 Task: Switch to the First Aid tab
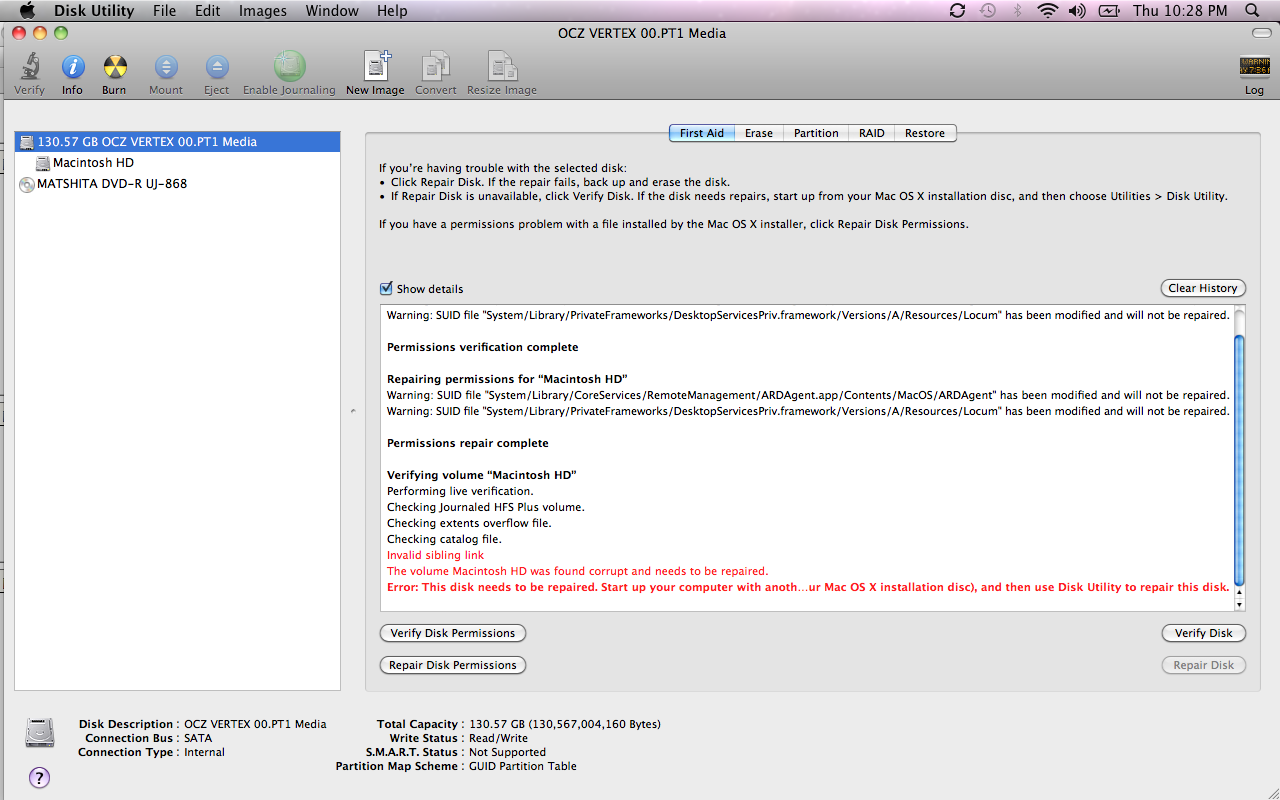pos(702,133)
